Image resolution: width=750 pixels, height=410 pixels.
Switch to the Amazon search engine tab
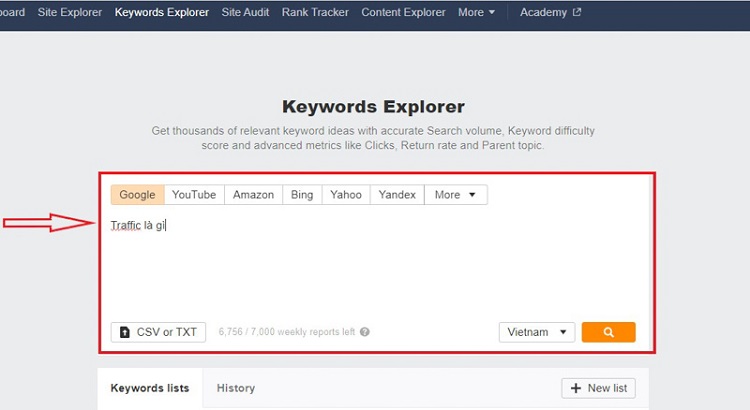pos(254,195)
